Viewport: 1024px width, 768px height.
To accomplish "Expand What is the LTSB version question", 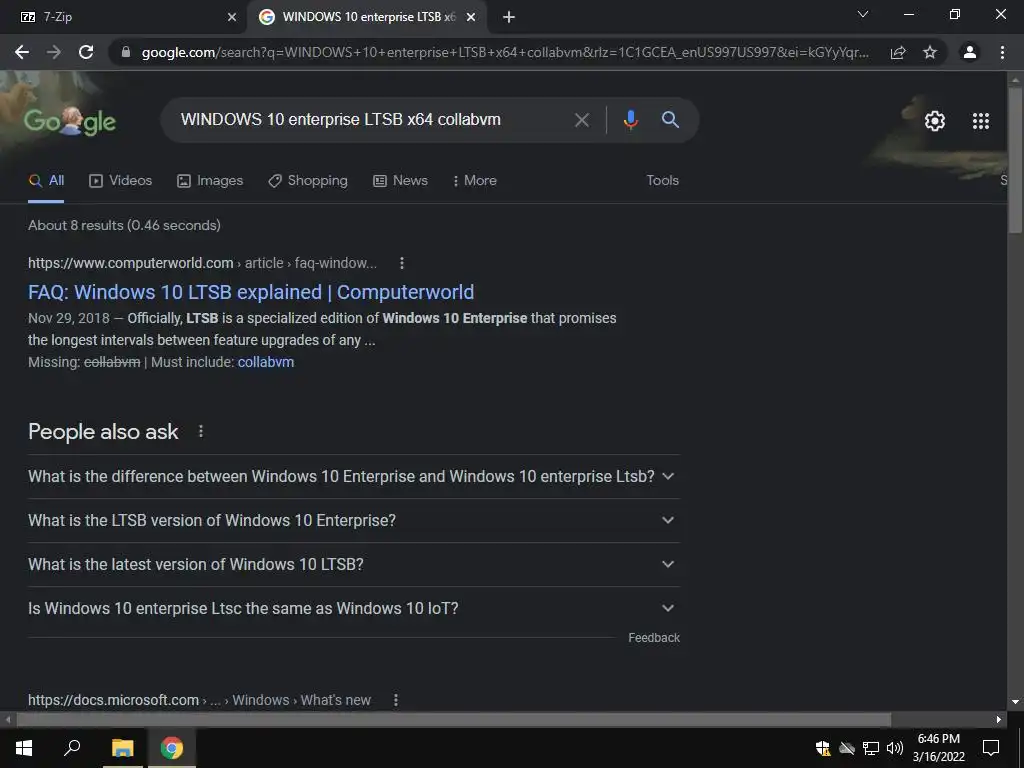I will point(354,520).
